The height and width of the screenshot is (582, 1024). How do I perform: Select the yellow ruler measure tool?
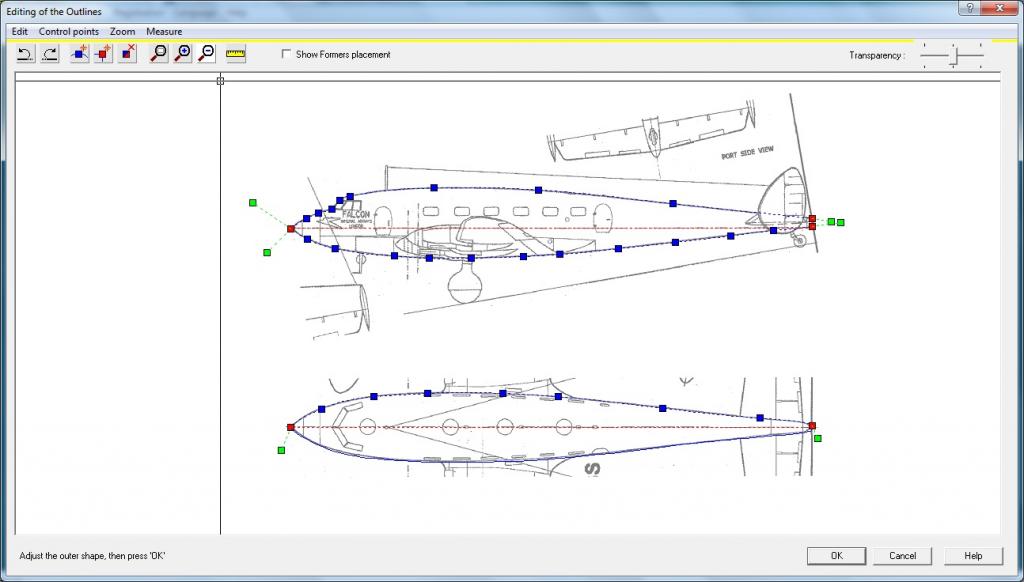(235, 54)
